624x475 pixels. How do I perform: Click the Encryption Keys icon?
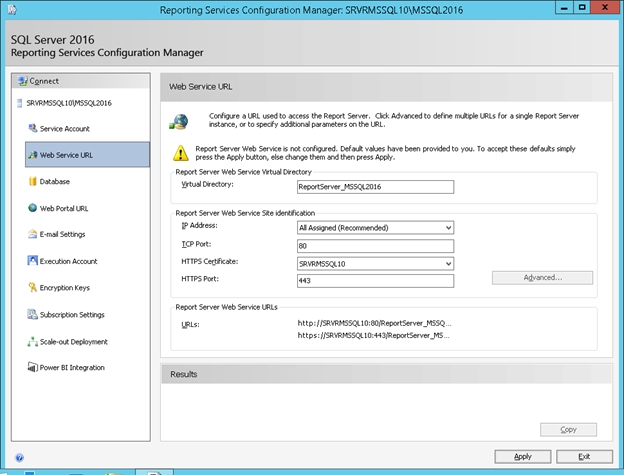32,288
